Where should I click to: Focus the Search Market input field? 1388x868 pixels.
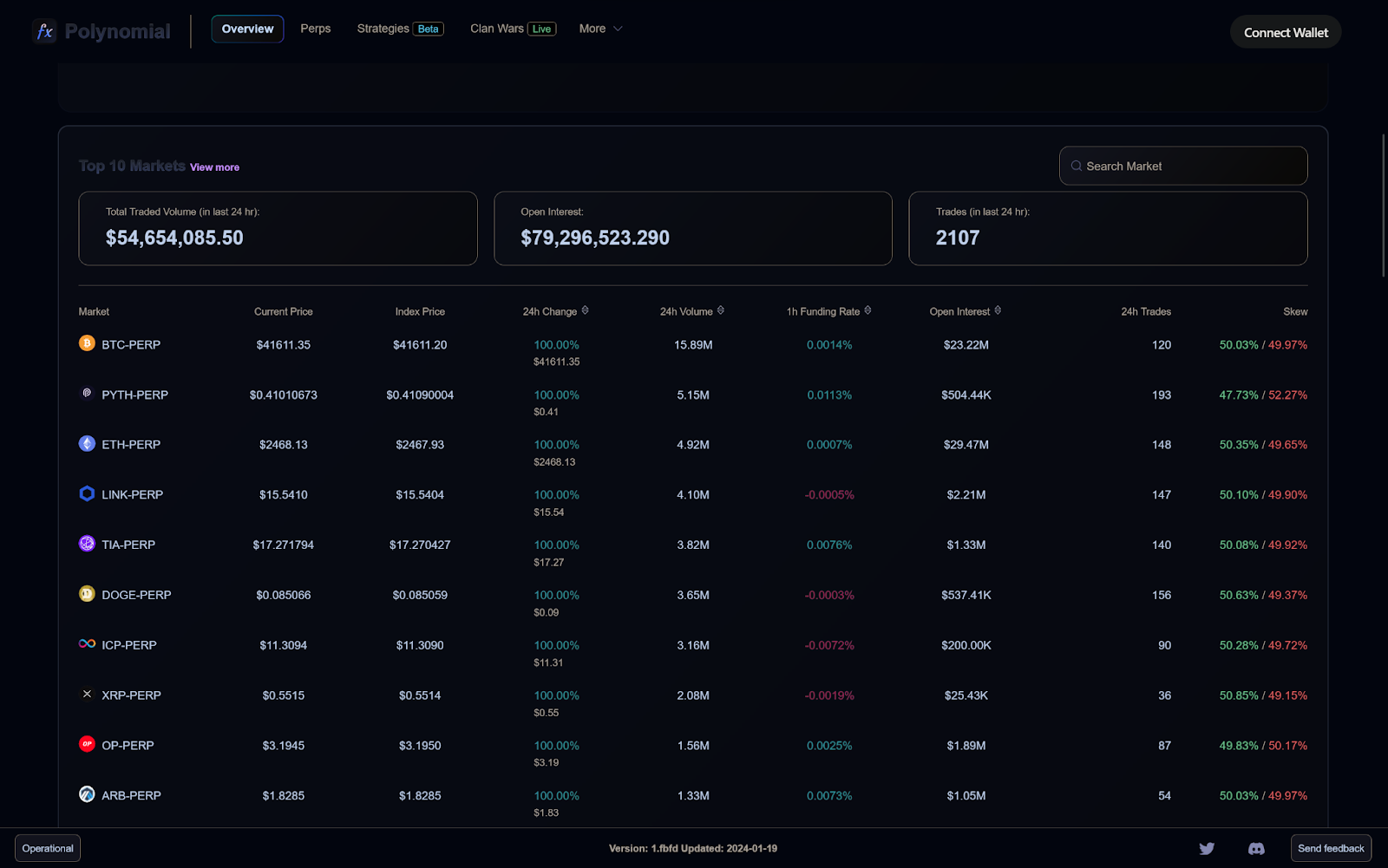point(1183,166)
